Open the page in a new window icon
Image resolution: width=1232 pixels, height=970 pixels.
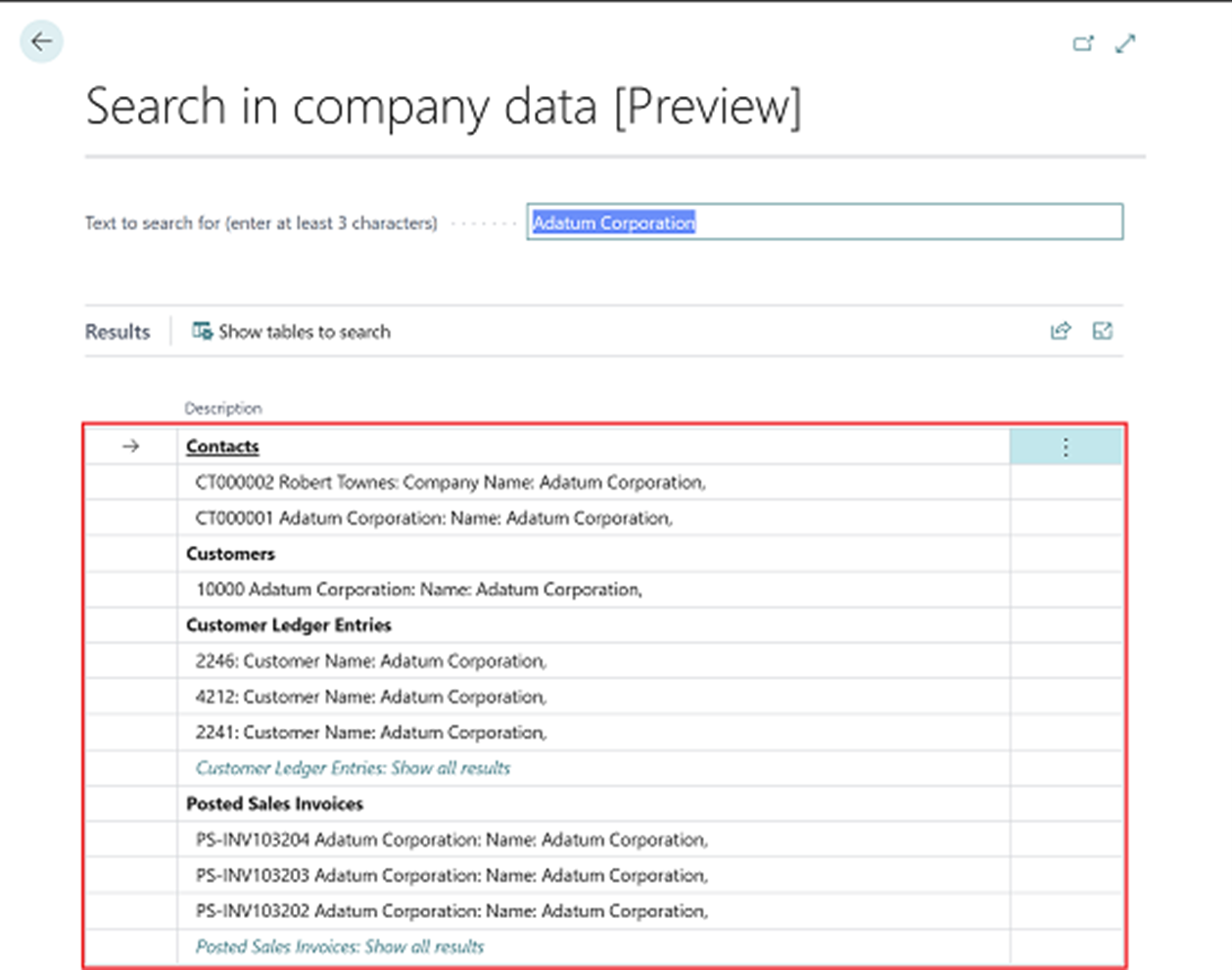[x=1083, y=43]
